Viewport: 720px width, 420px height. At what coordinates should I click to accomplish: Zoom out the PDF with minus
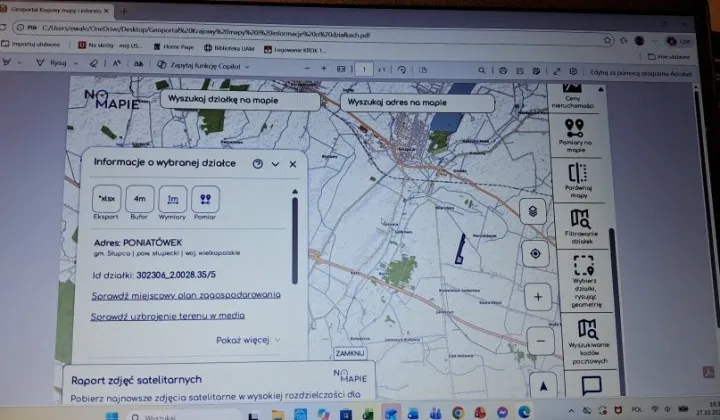(x=307, y=68)
